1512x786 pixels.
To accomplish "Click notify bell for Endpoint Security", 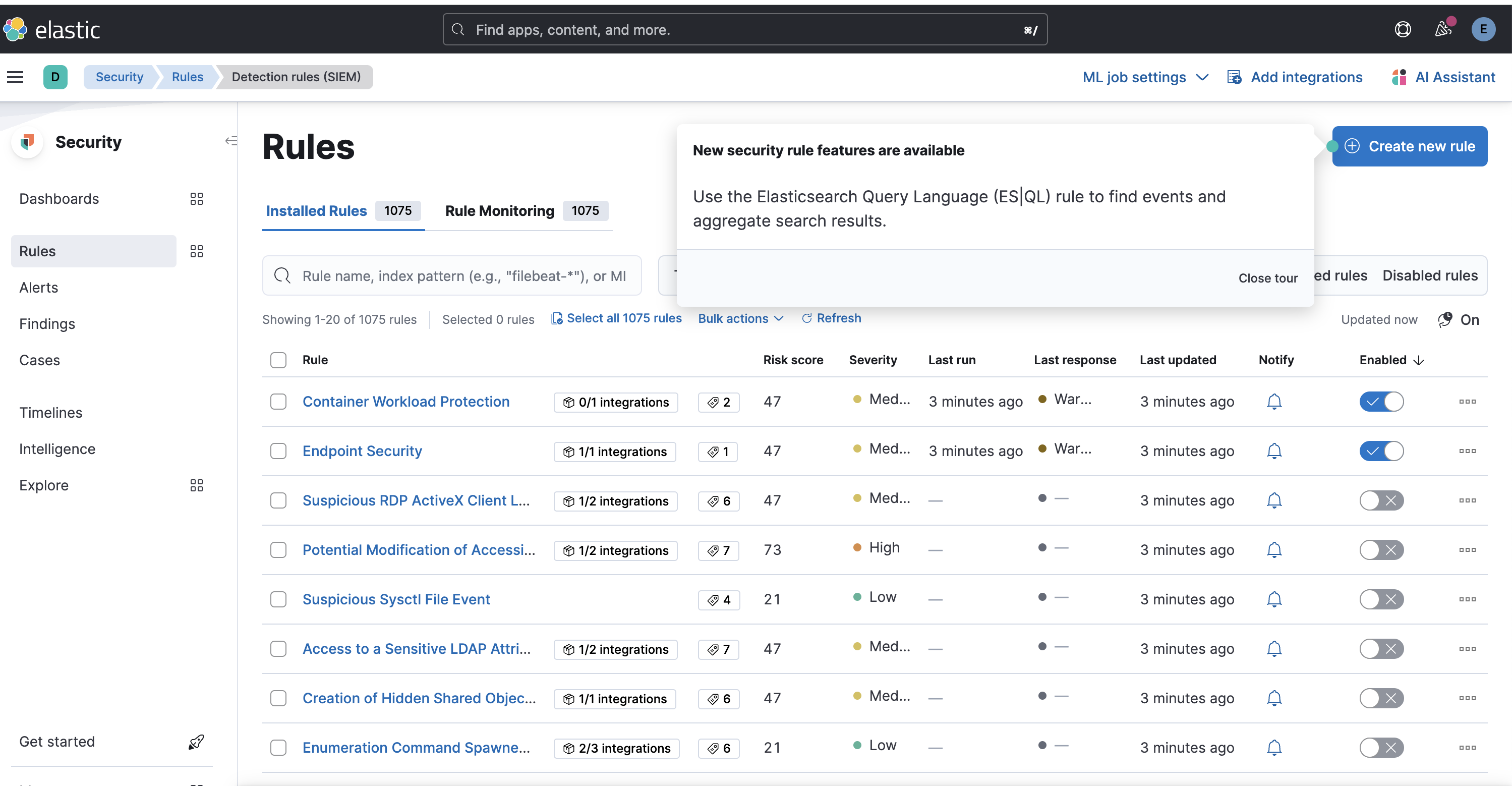I will [x=1273, y=451].
